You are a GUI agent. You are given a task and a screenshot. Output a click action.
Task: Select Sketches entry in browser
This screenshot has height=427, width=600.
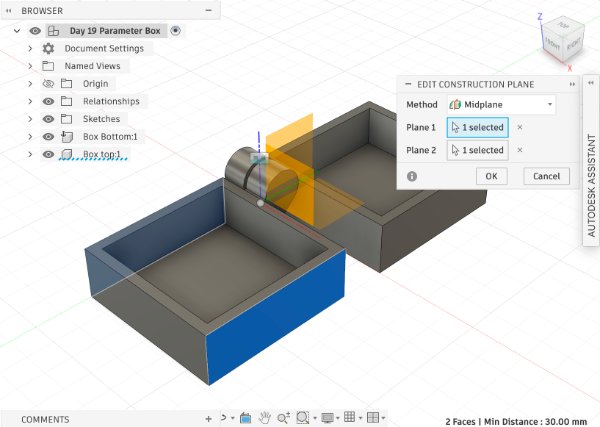pos(101,119)
